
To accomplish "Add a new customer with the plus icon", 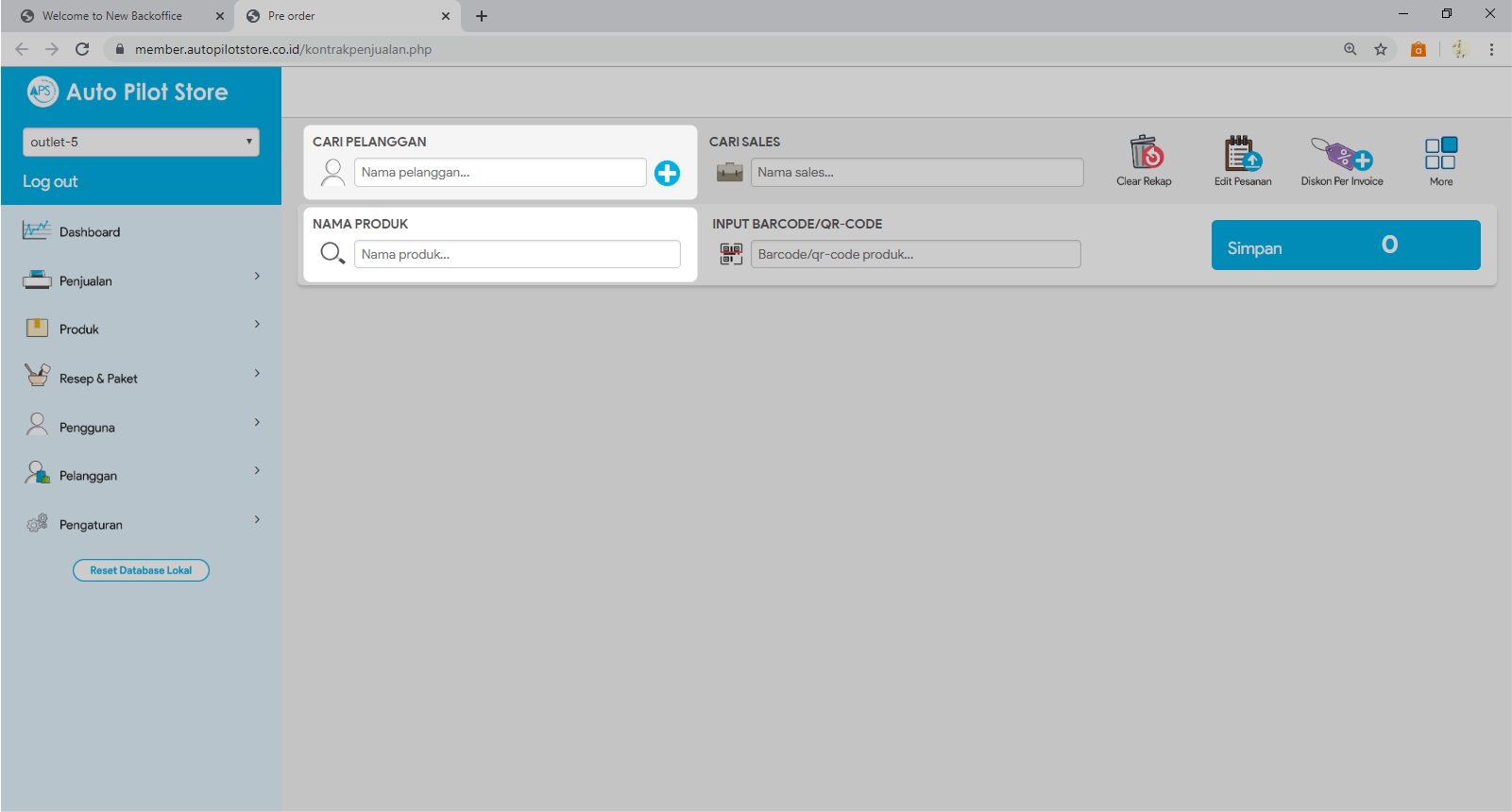I will tap(667, 173).
